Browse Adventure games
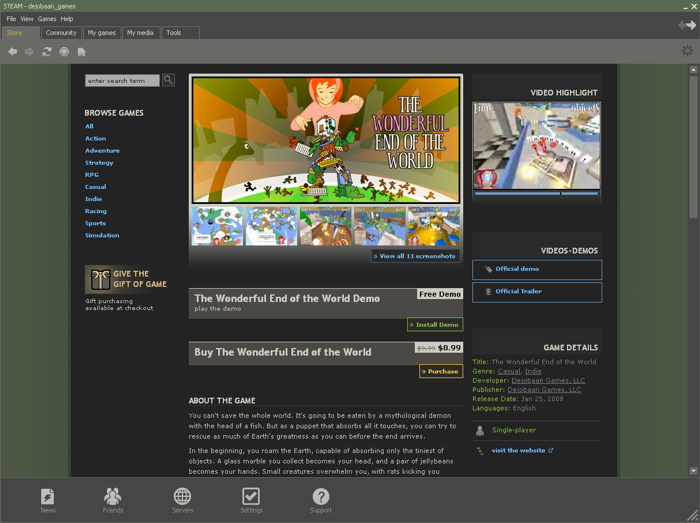Image resolution: width=700 pixels, height=523 pixels. [102, 150]
